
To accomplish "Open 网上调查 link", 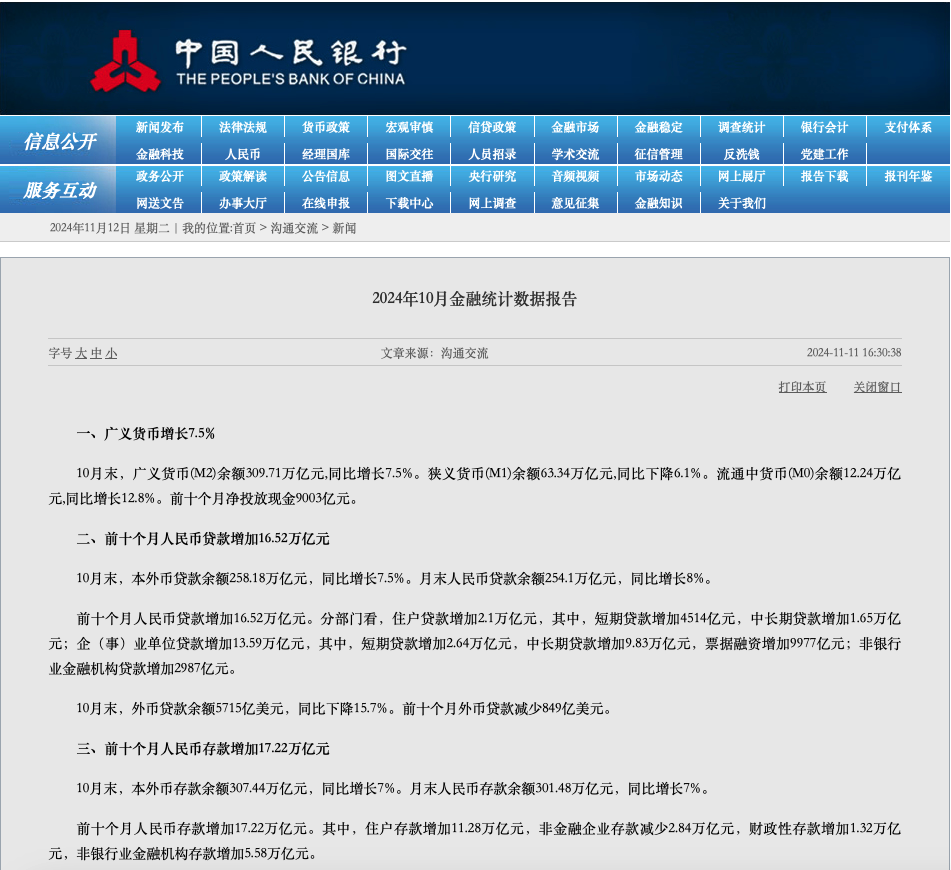I will tap(492, 203).
